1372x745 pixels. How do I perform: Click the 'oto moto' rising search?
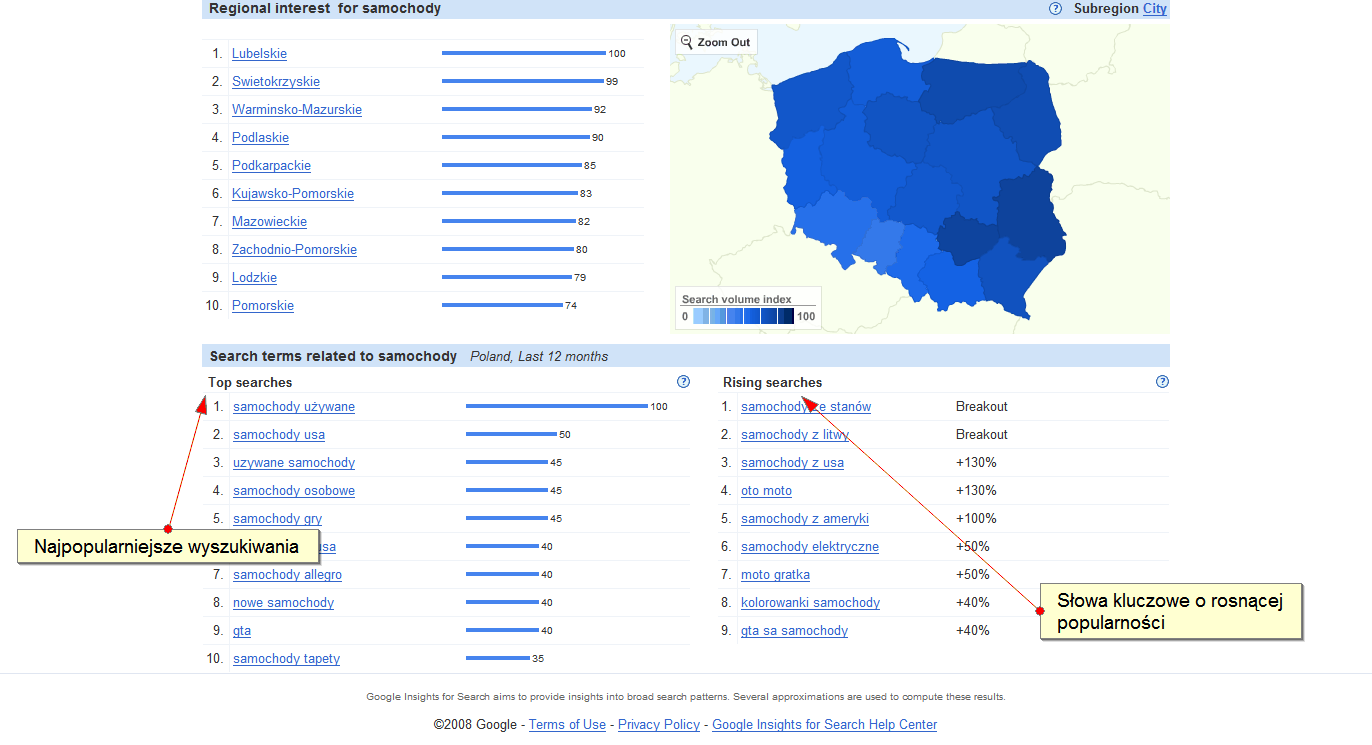tap(766, 491)
